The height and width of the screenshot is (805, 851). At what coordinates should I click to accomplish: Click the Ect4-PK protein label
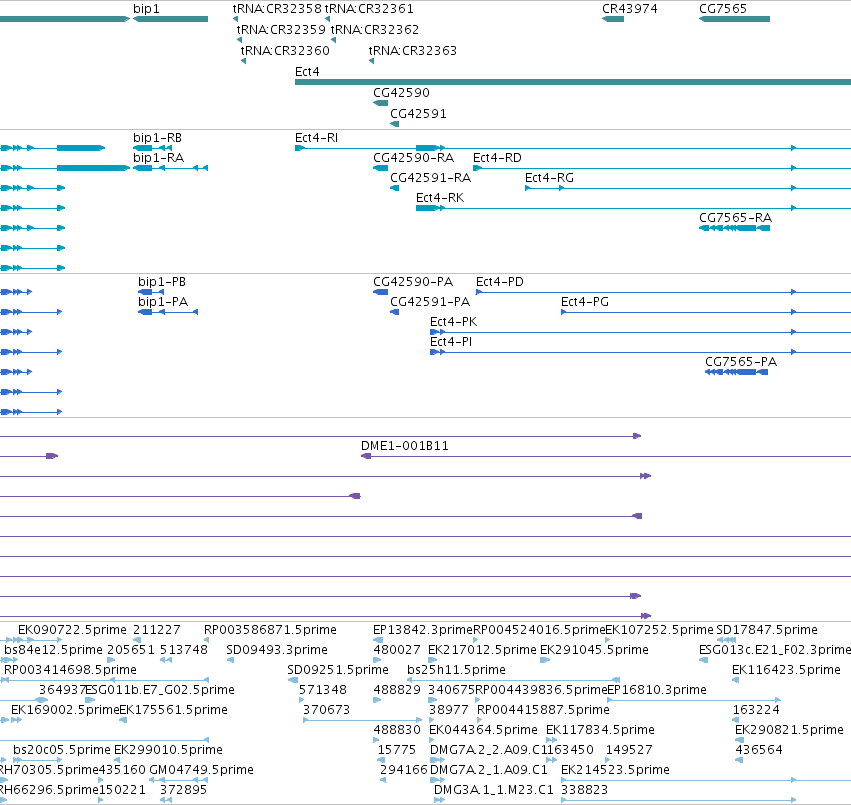454,322
